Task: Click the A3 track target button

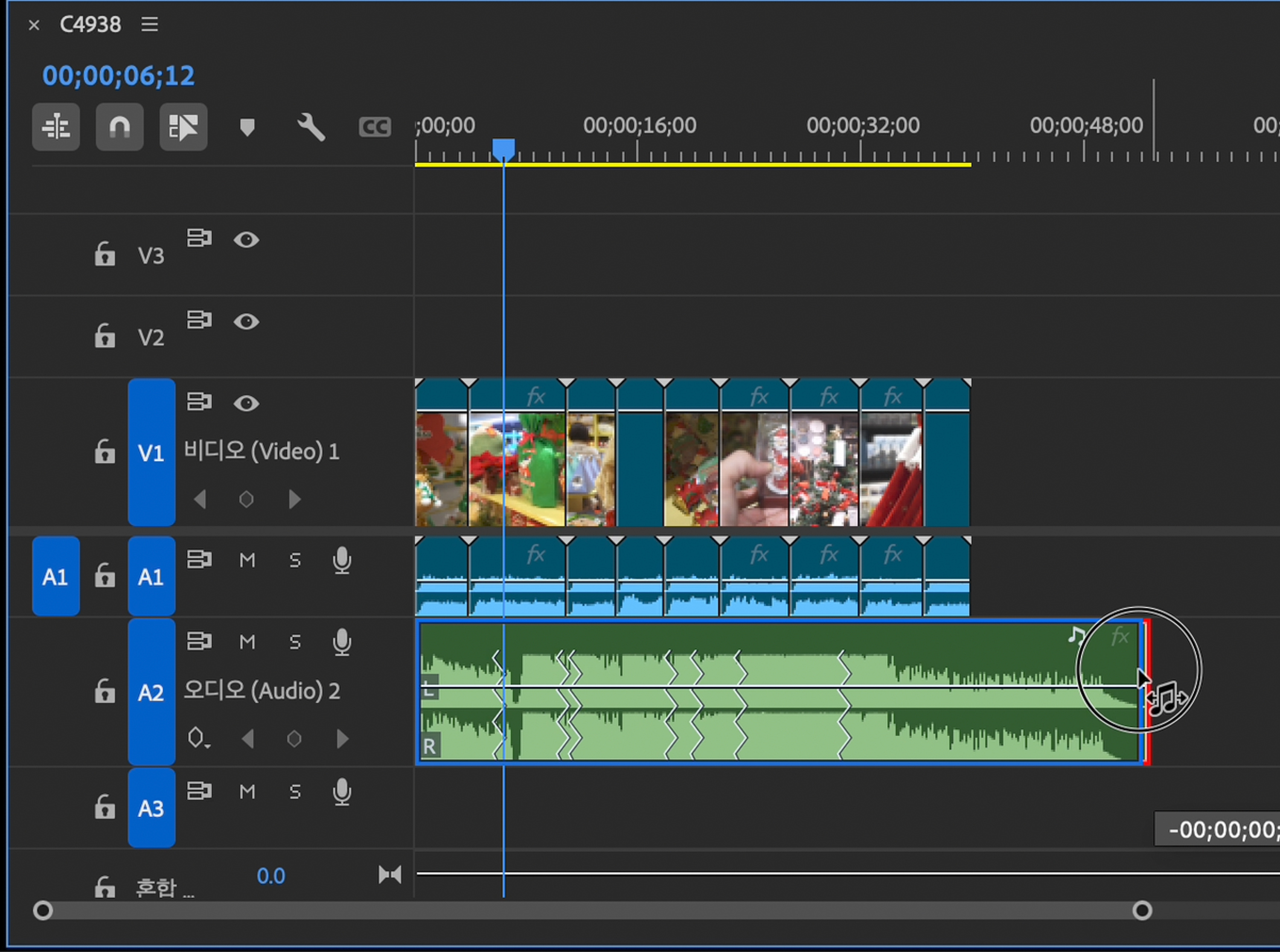Action: coord(151,808)
